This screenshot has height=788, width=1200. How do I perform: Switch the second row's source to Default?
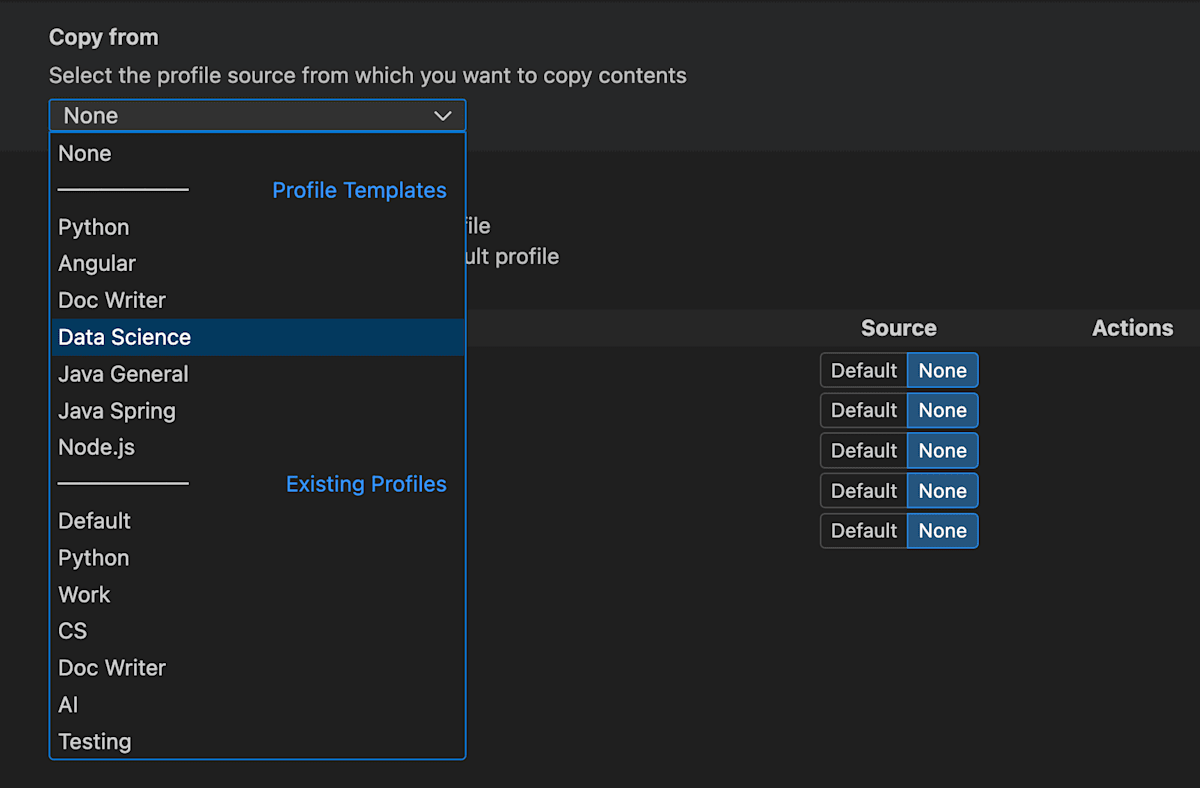click(863, 410)
